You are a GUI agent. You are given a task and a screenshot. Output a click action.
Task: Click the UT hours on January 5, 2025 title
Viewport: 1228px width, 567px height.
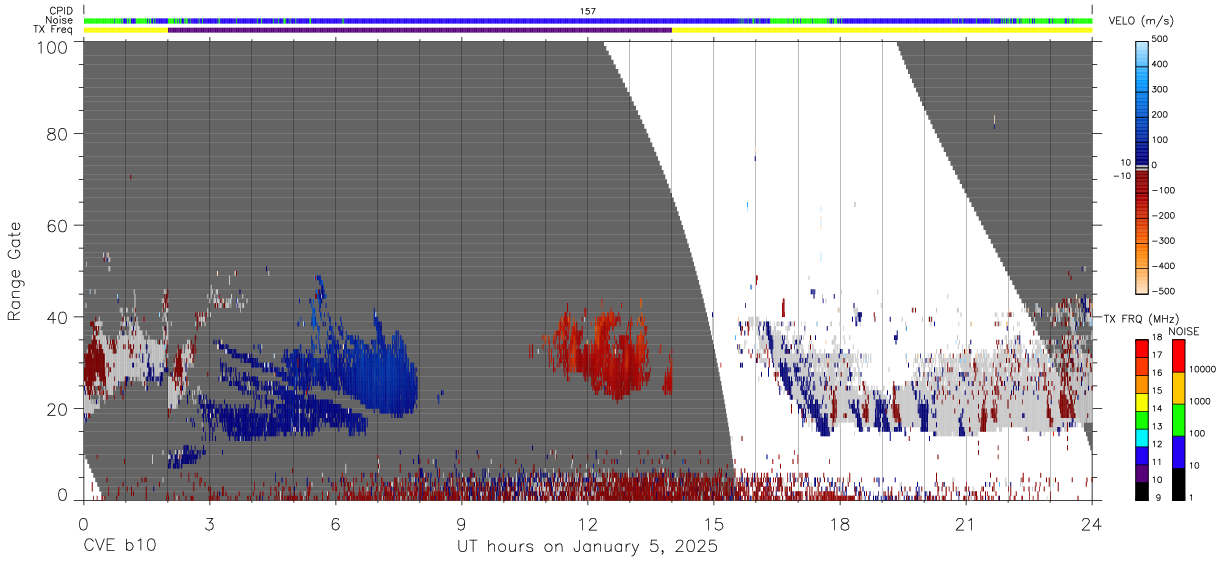tap(587, 547)
